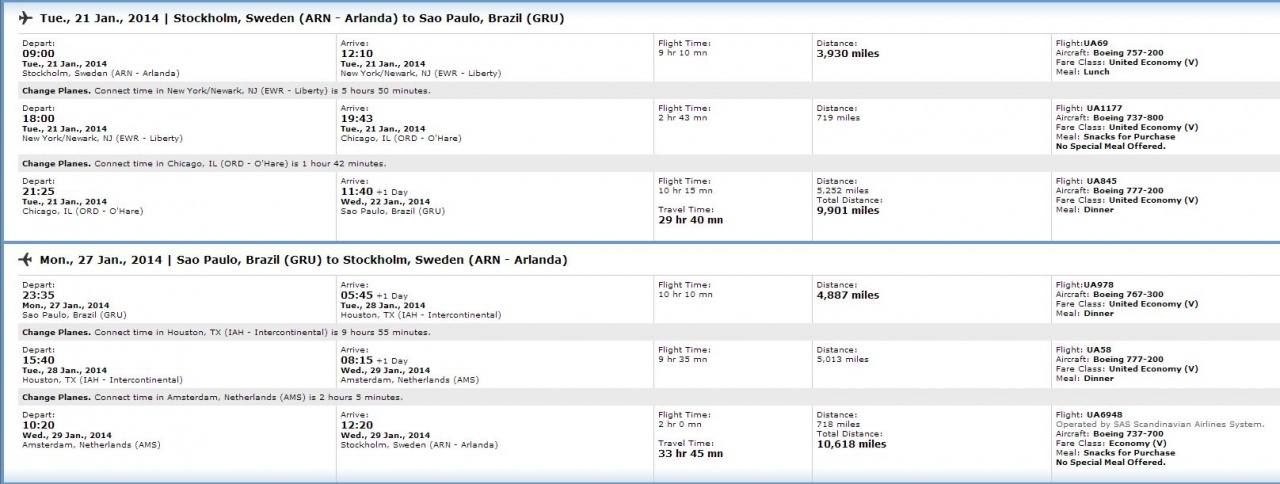1280x484 pixels.
Task: Click the 9,901 miles total distance
Action: tap(848, 210)
